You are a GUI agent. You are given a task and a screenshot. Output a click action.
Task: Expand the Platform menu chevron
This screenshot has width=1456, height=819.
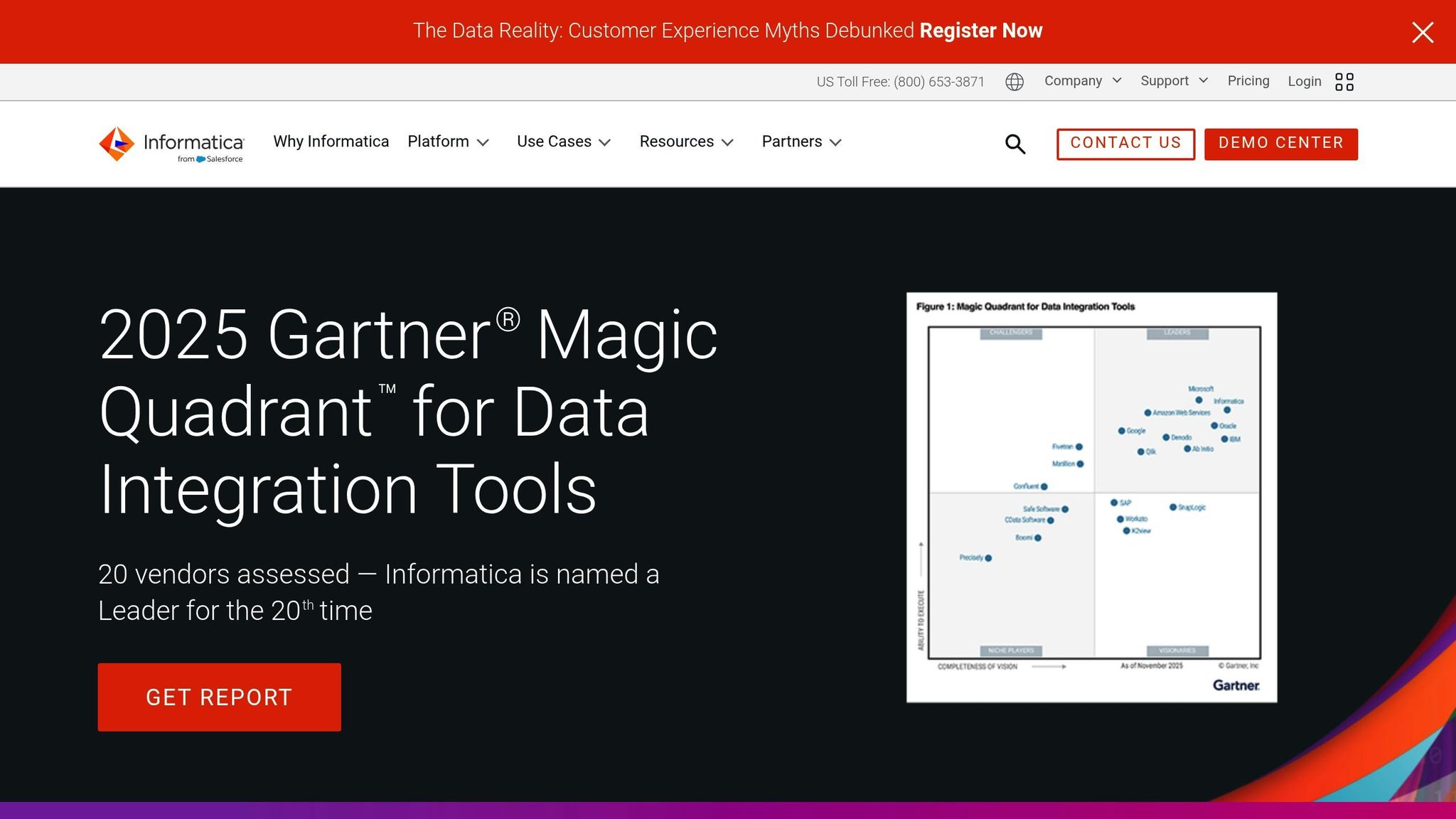tap(483, 143)
